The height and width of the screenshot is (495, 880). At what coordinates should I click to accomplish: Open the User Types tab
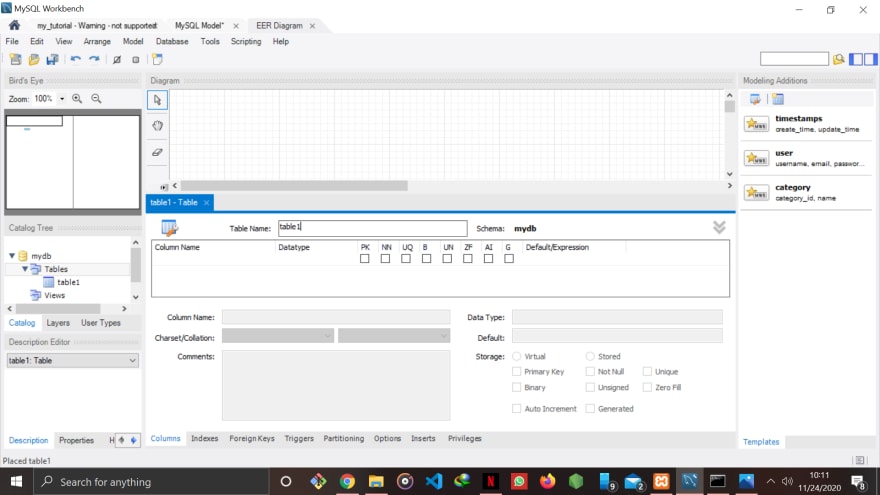click(x=100, y=323)
